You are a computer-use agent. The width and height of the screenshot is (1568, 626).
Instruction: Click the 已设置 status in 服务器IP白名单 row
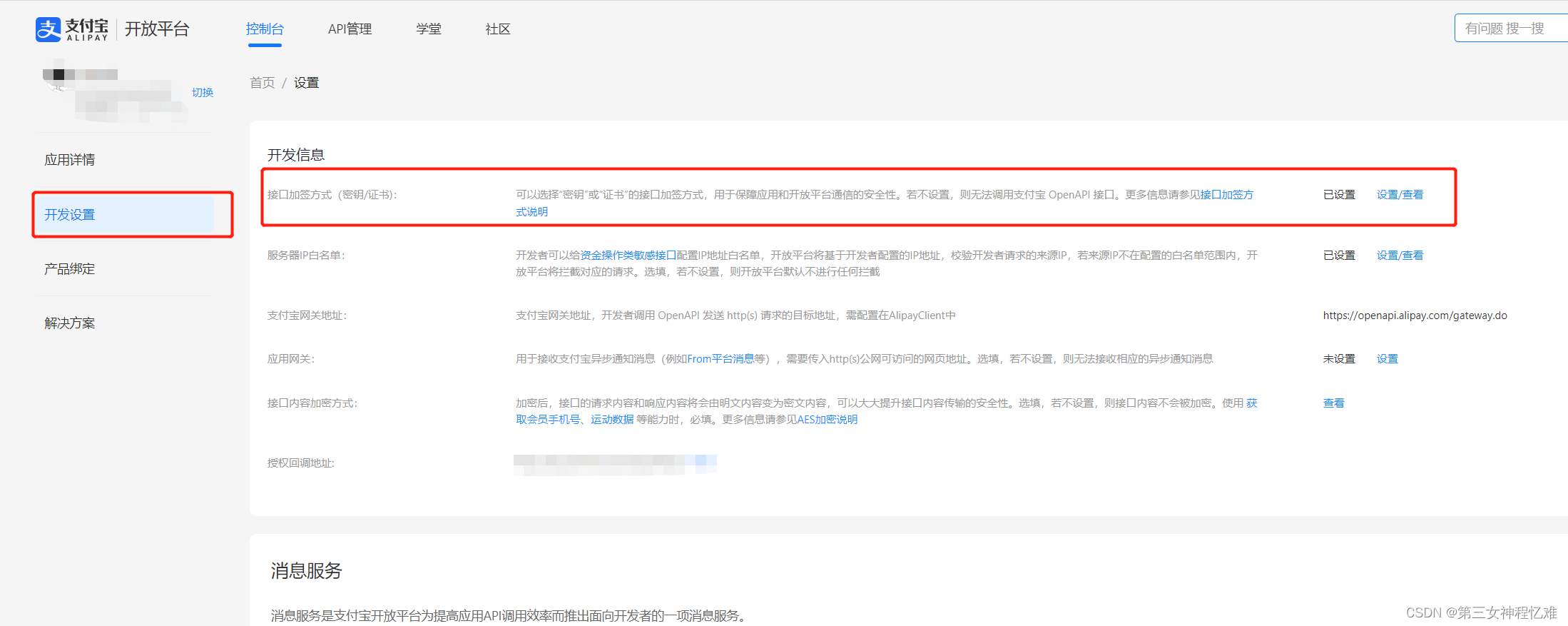click(1339, 256)
